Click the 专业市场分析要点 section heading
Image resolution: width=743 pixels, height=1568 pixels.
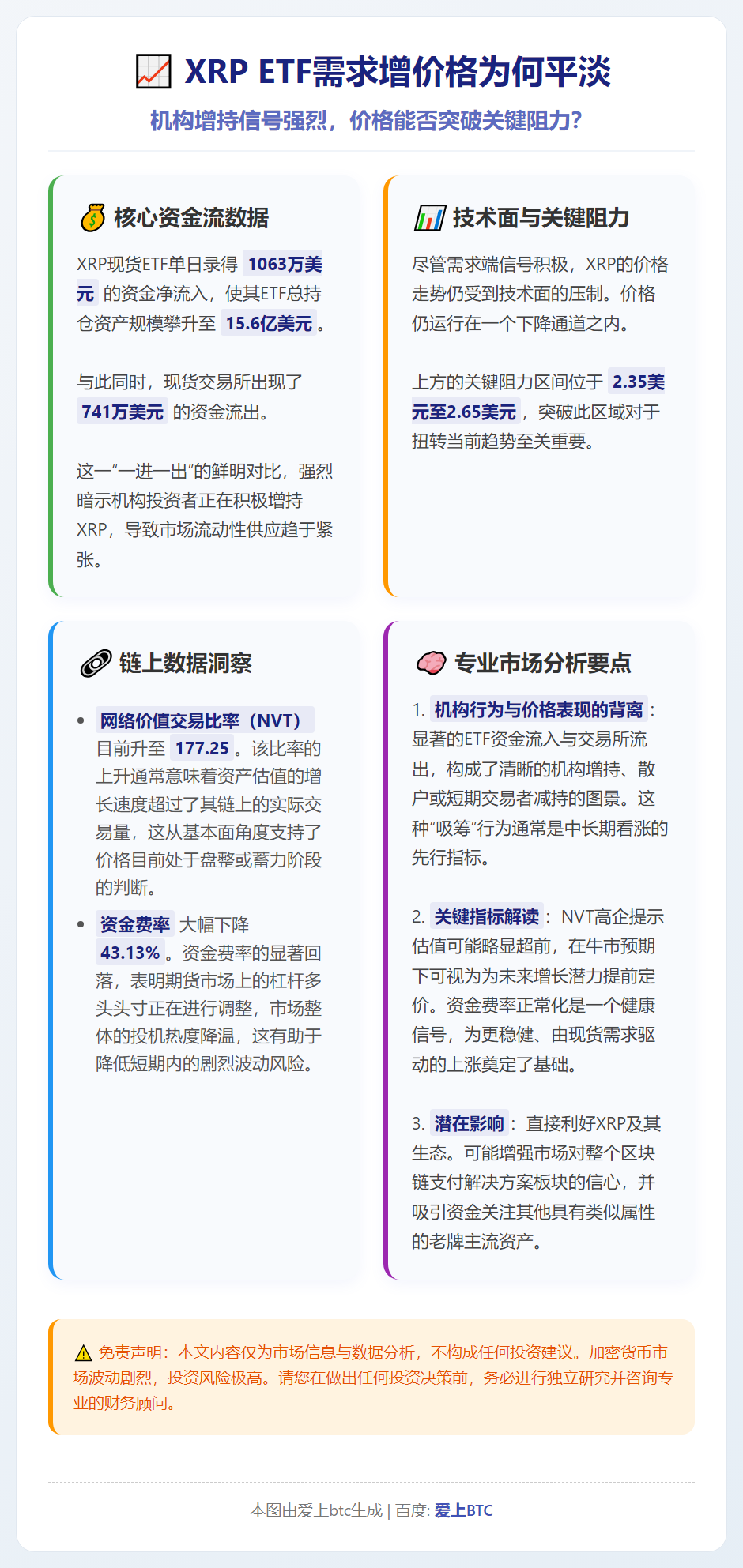(x=542, y=664)
